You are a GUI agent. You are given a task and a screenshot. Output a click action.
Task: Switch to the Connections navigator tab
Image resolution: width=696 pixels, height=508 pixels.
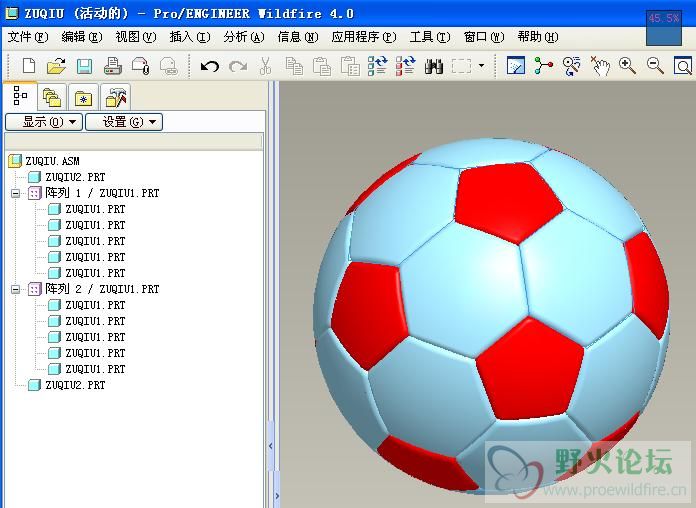115,97
